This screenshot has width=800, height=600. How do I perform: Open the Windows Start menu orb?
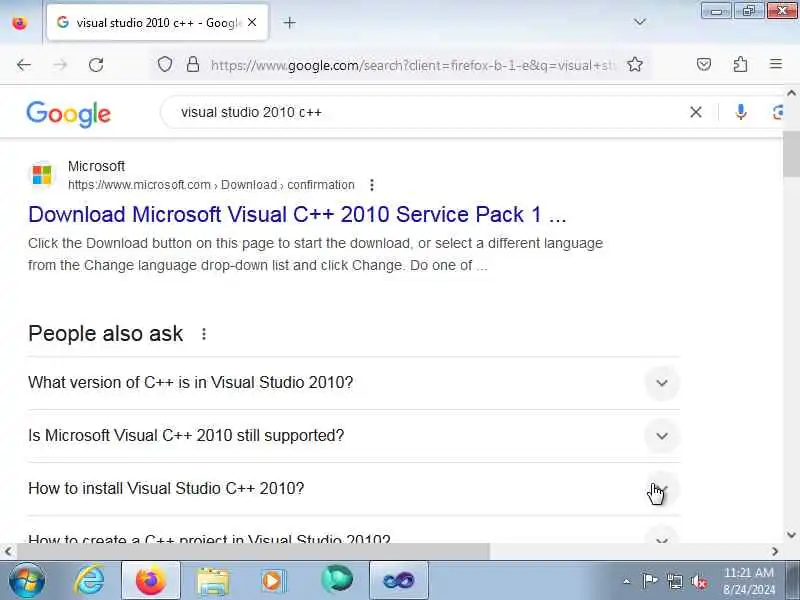coord(27,580)
